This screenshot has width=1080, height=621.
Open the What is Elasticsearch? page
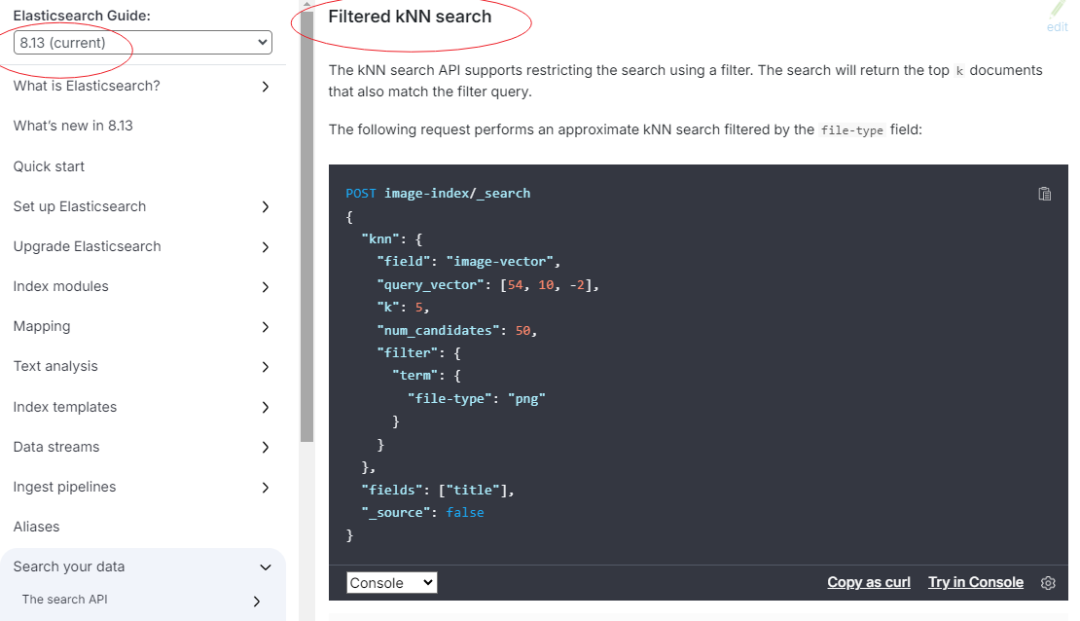tap(86, 86)
